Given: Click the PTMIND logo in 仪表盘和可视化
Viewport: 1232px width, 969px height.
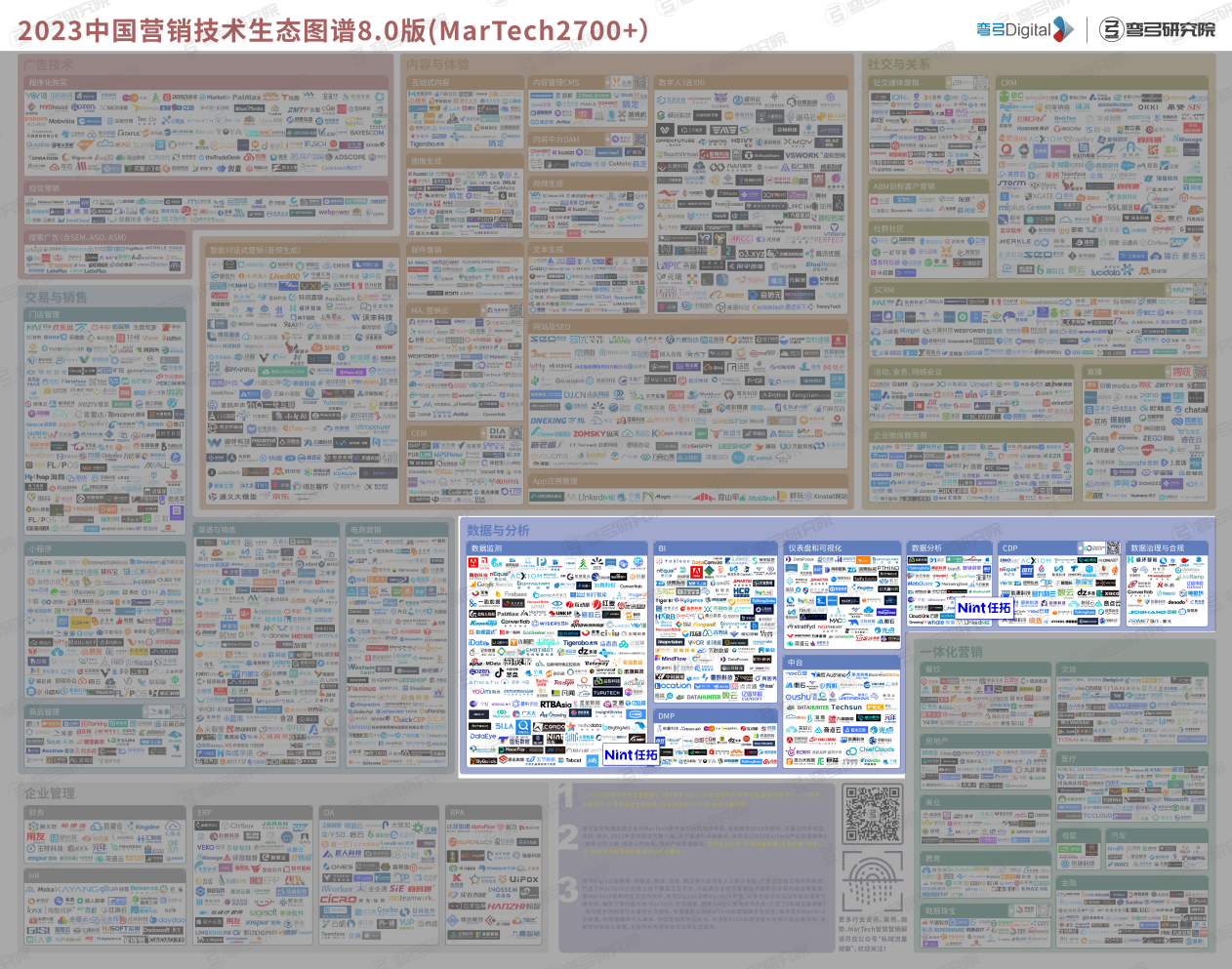Looking at the screenshot, I should click(x=887, y=568).
